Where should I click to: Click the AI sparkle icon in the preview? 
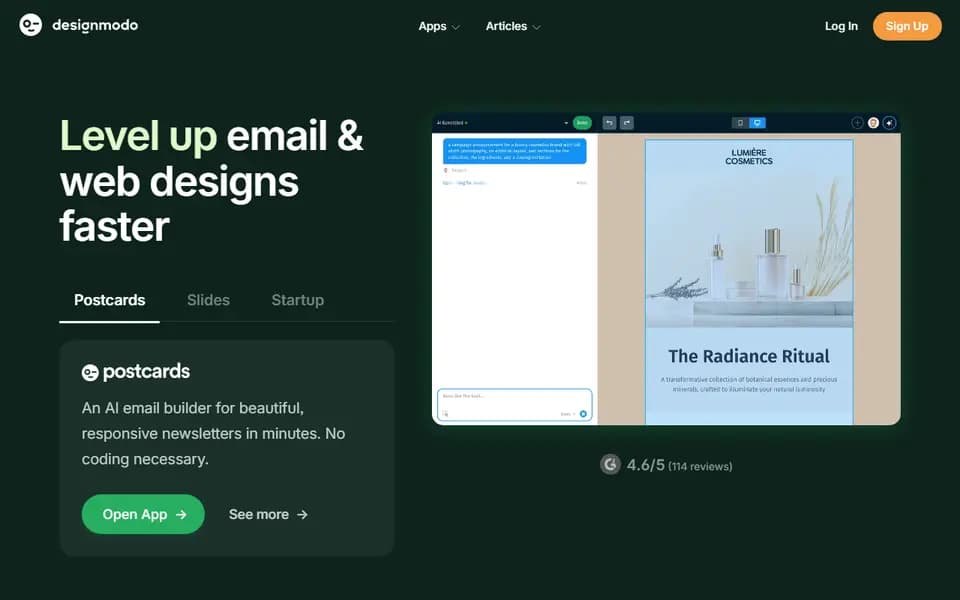click(890, 123)
